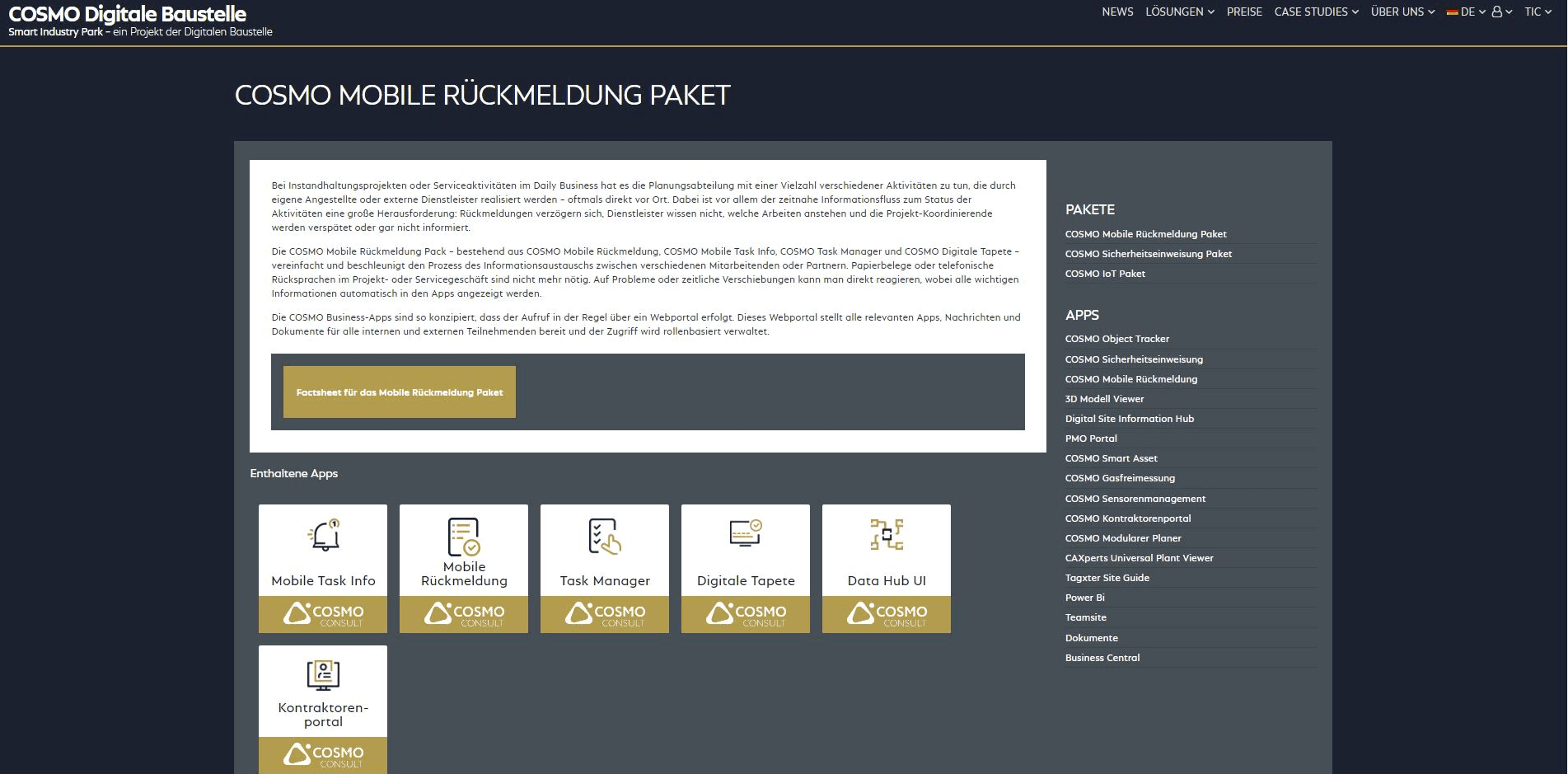Click the Digitale Tapete tile label
Viewport: 1568px width, 774px height.
point(746,580)
